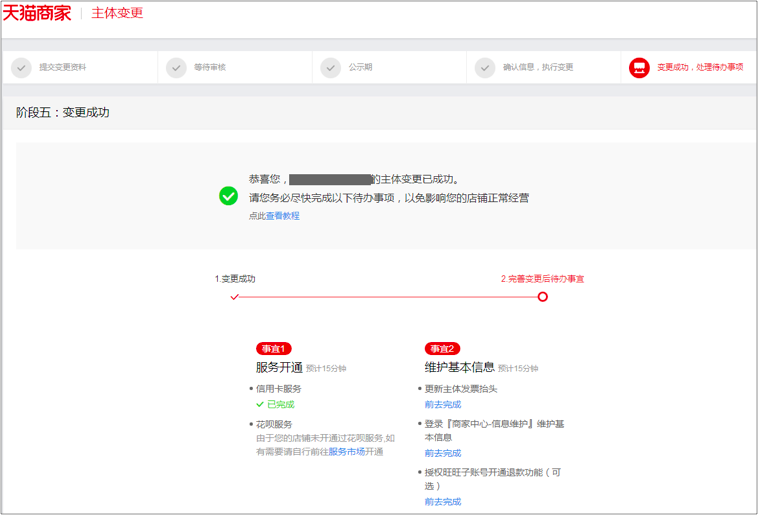The height and width of the screenshot is (515, 758).
Task: Click the green success checkmark icon
Action: [x=229, y=196]
